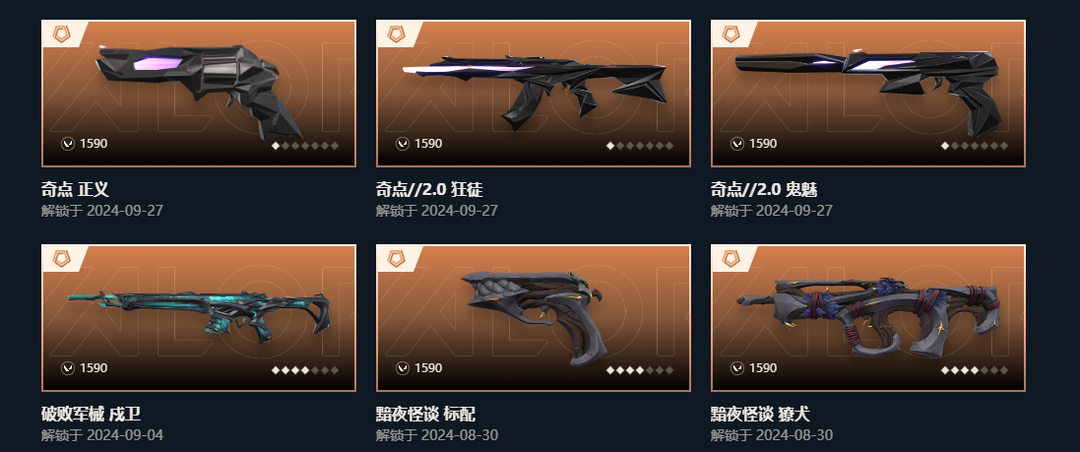This screenshot has height=452, width=1080.
Task: Click the VP currency icon on 破败军械 戍卫 card
Action: tap(68, 368)
